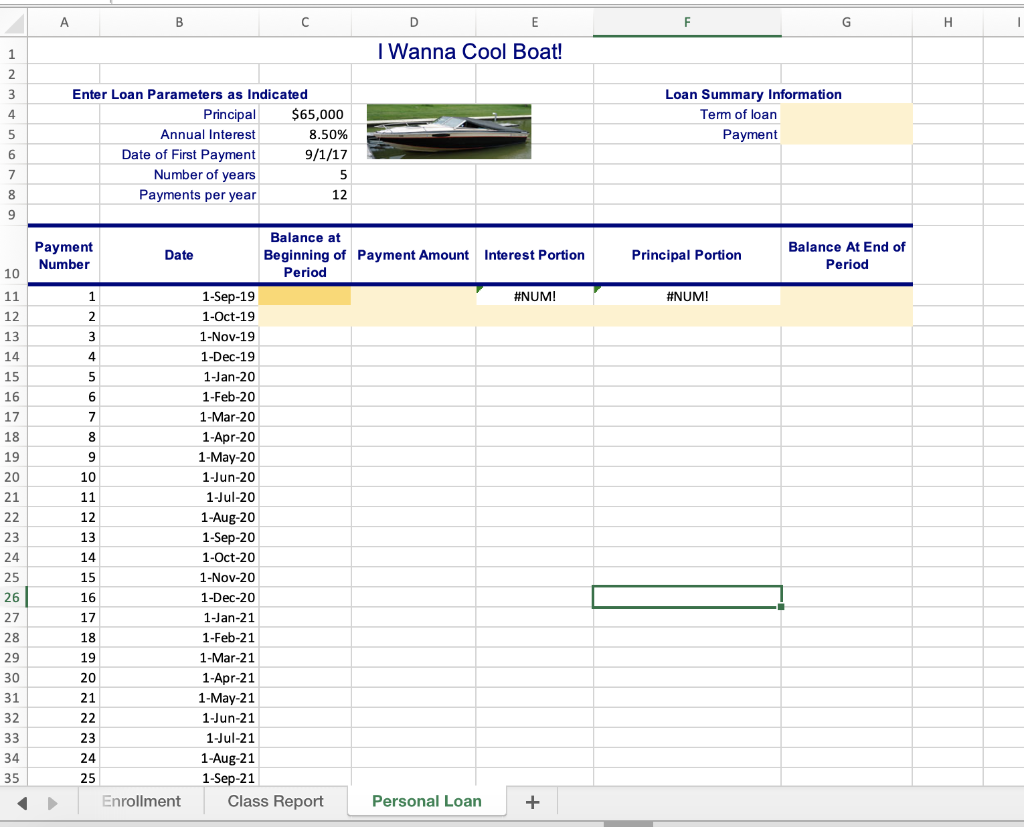Viewport: 1024px width, 827px height.
Task: Click the 'Term of loan' label
Action: click(x=687, y=114)
